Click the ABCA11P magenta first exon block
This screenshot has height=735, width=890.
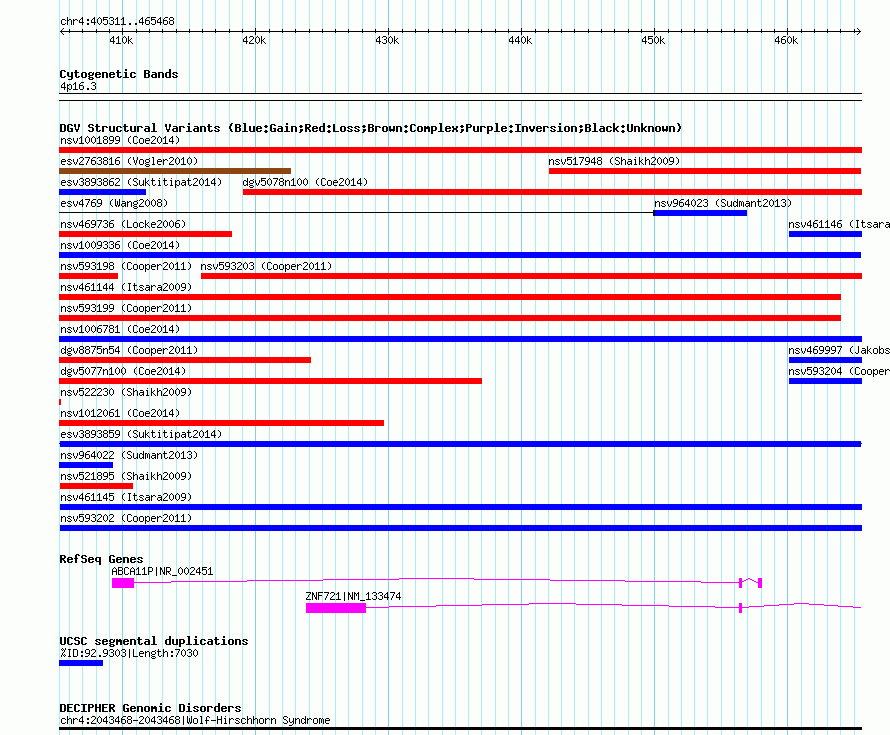(123, 583)
